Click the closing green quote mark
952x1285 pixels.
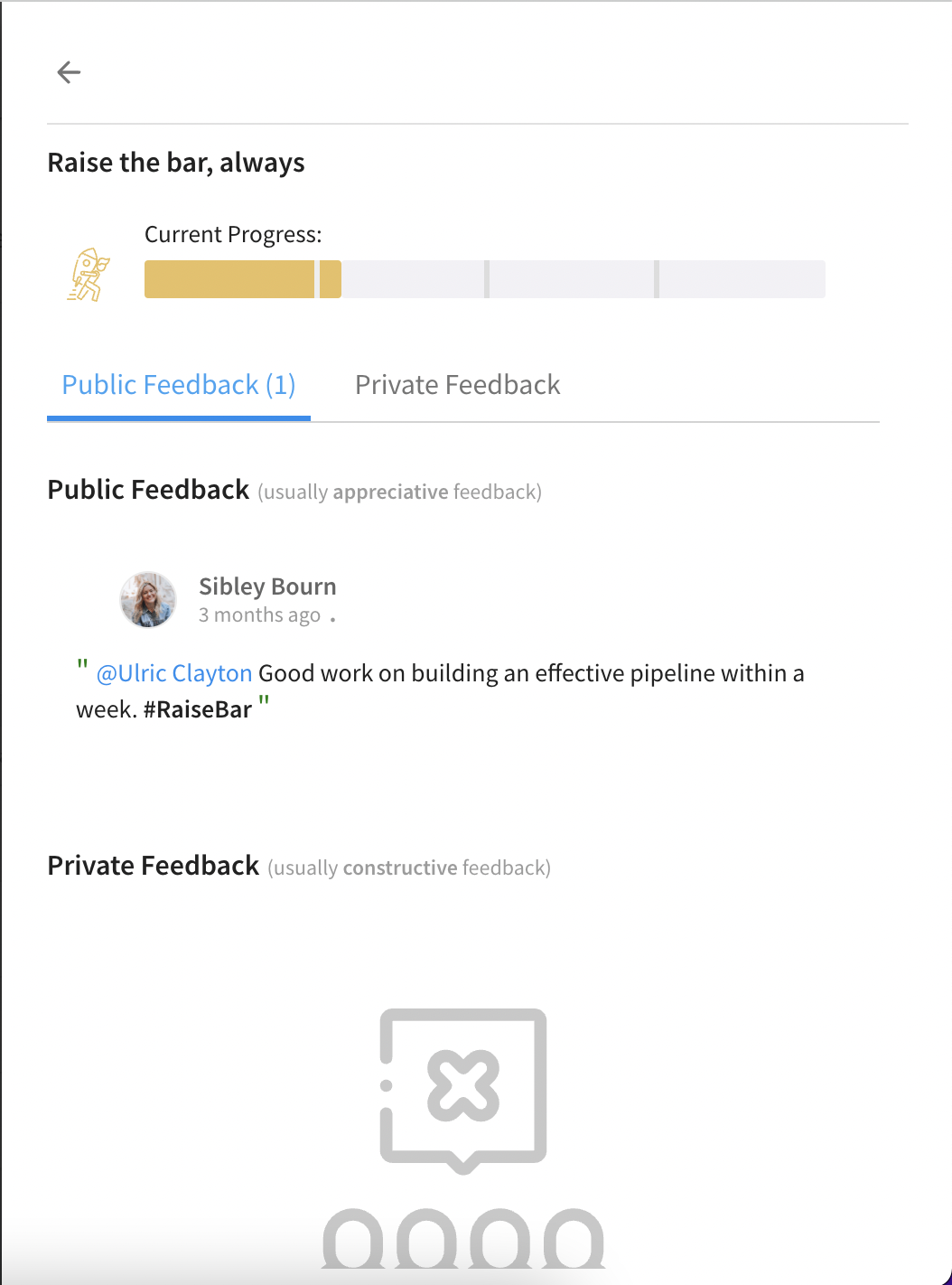(x=264, y=701)
